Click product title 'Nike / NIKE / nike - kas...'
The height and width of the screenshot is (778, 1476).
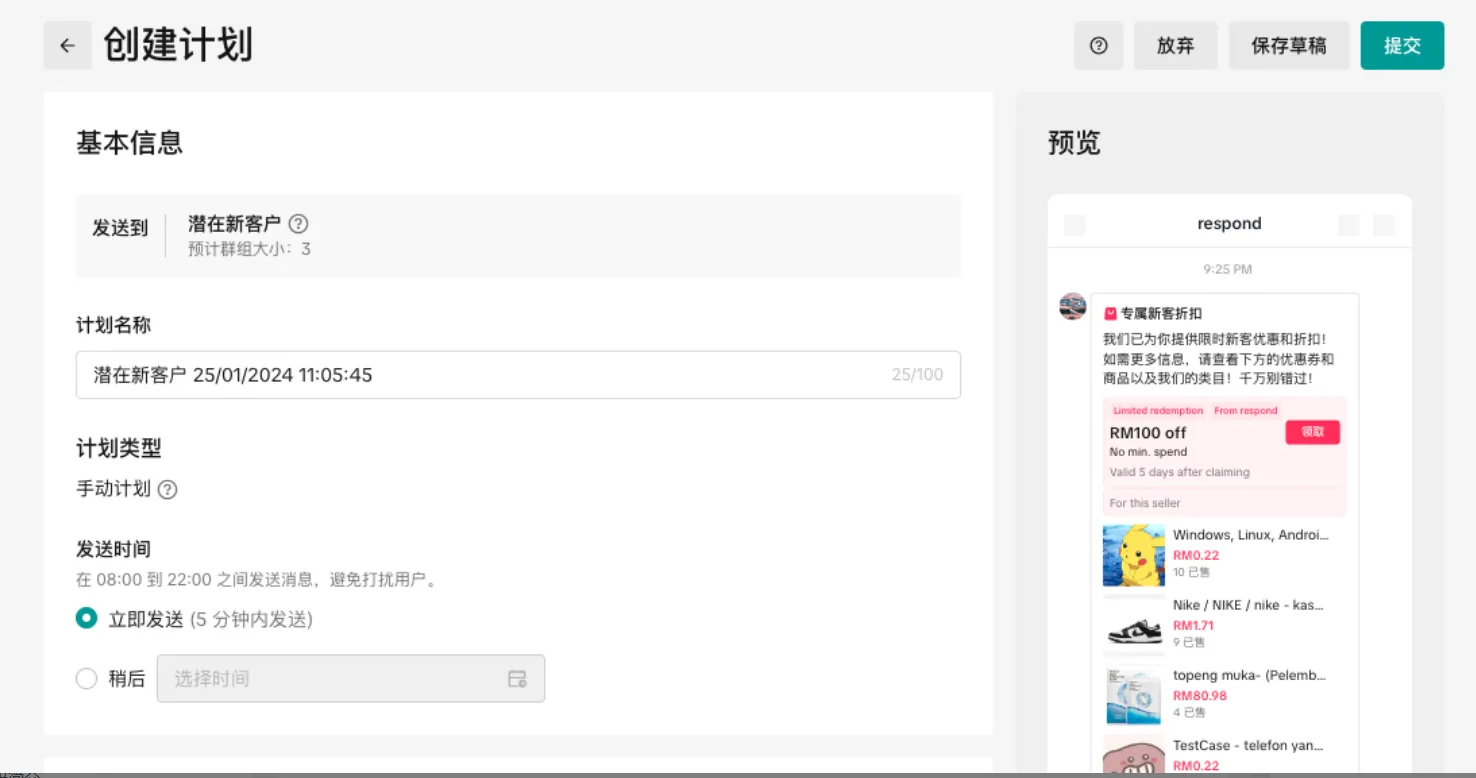pyautogui.click(x=1248, y=605)
